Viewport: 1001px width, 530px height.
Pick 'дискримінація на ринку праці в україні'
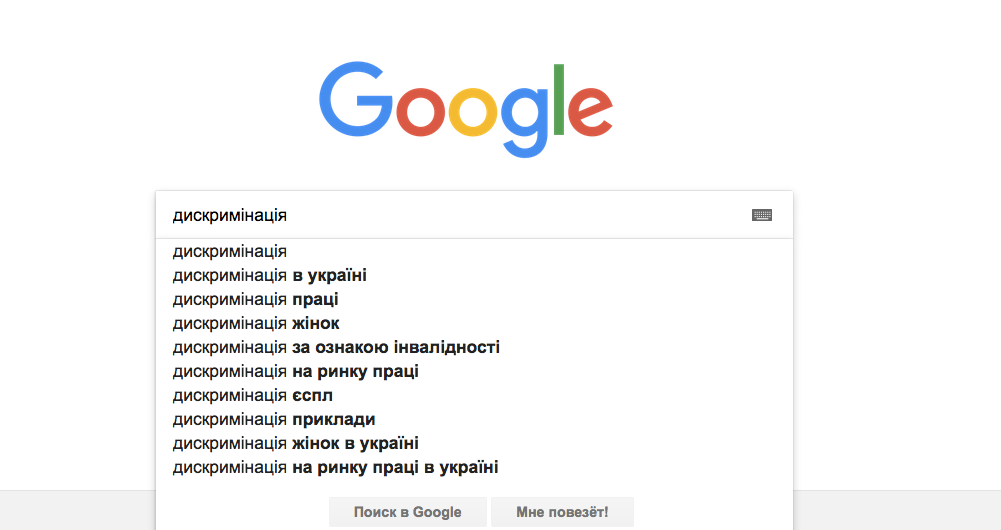point(335,467)
